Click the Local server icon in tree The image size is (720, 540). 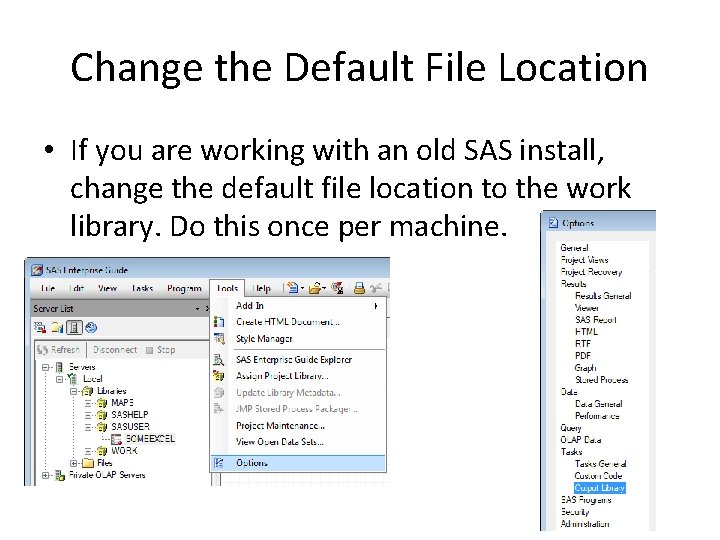[x=73, y=379]
